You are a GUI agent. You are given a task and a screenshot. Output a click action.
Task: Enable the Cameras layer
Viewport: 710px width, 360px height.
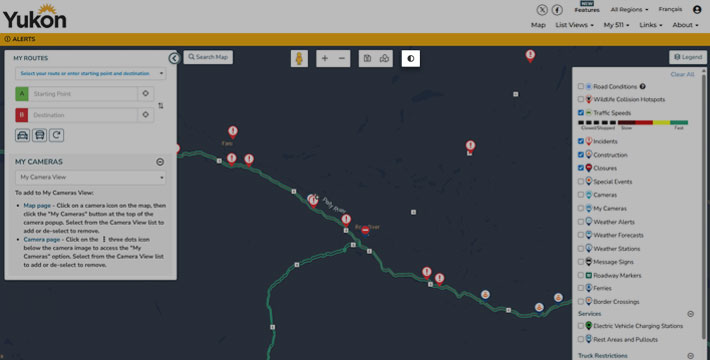(x=580, y=195)
